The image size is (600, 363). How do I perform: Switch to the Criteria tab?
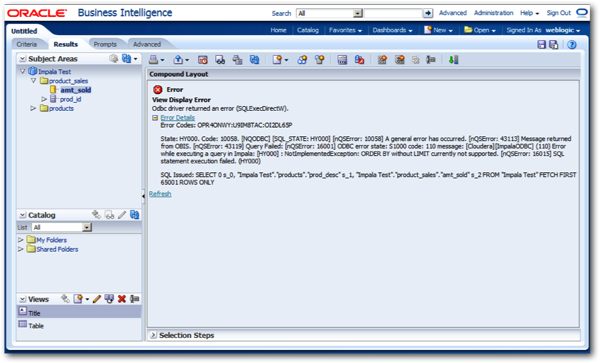point(27,44)
